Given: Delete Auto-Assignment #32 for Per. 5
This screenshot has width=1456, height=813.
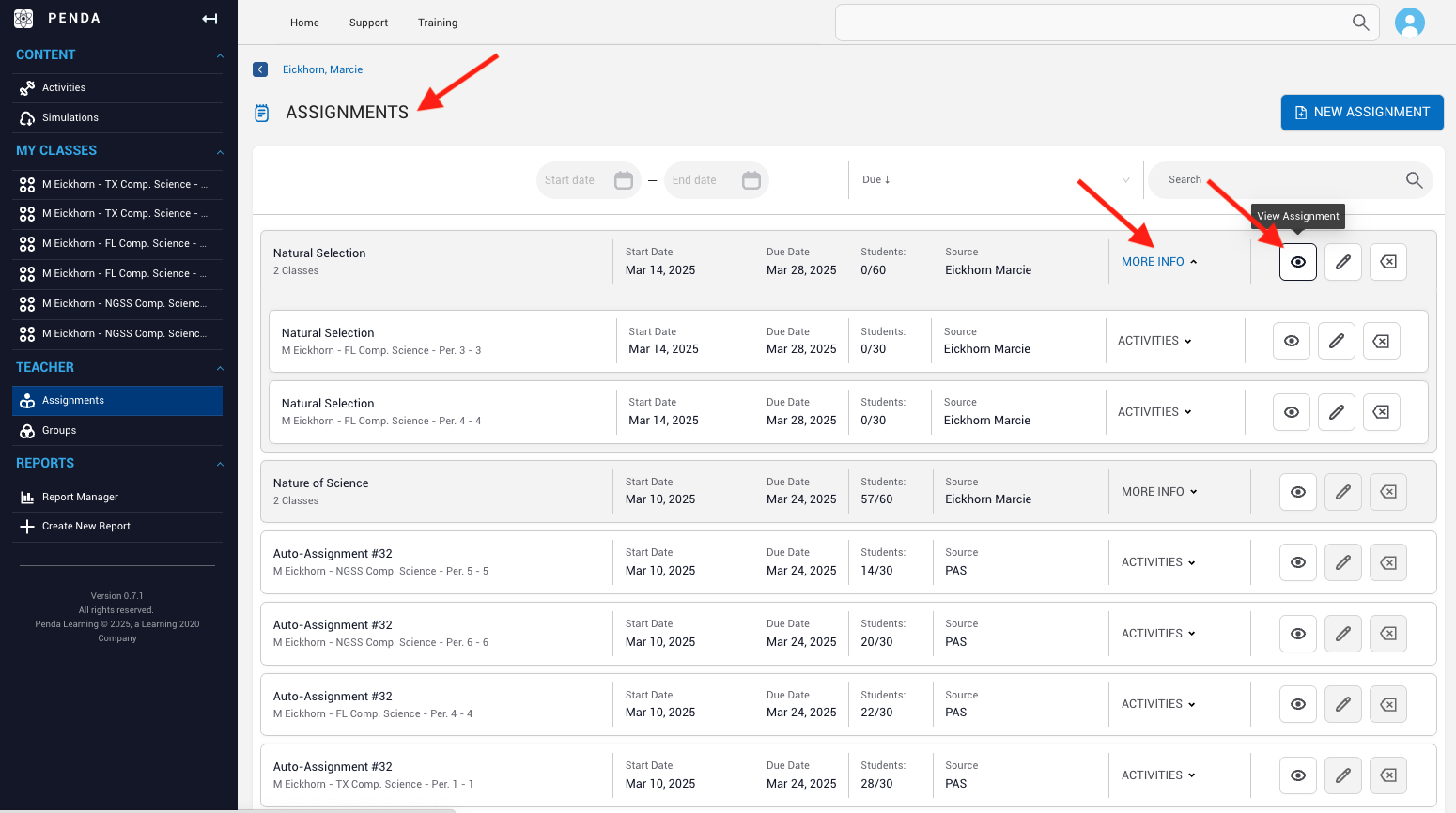Looking at the screenshot, I should (1387, 563).
